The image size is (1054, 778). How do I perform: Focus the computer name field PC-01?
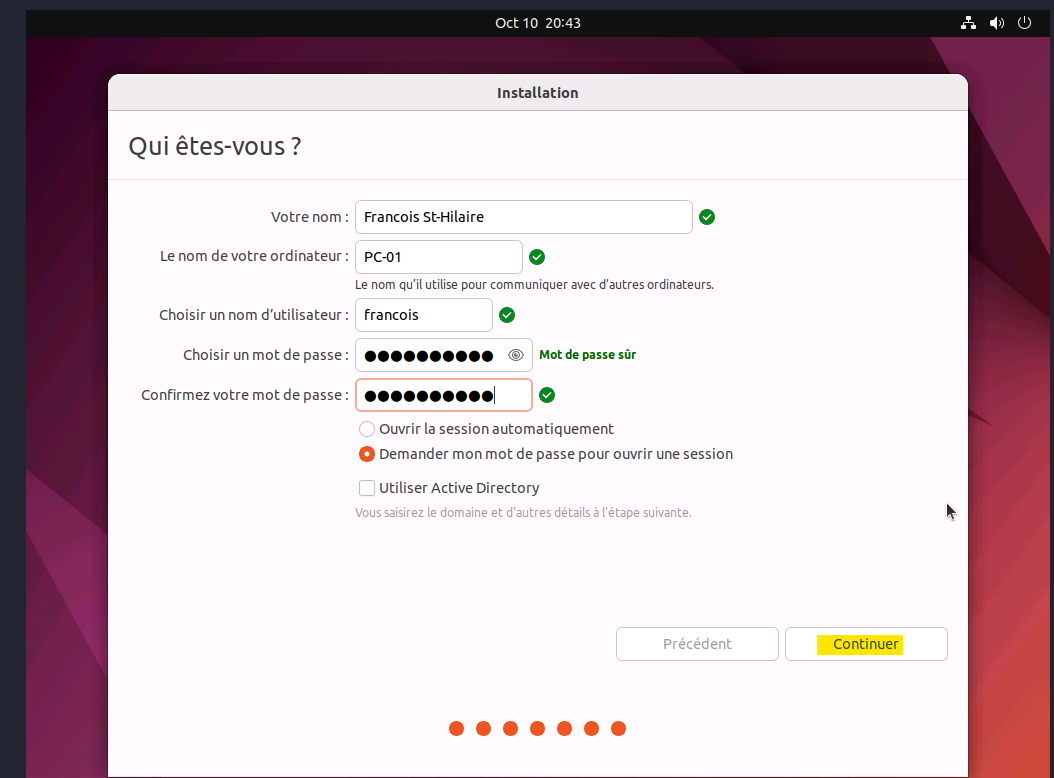tap(438, 257)
